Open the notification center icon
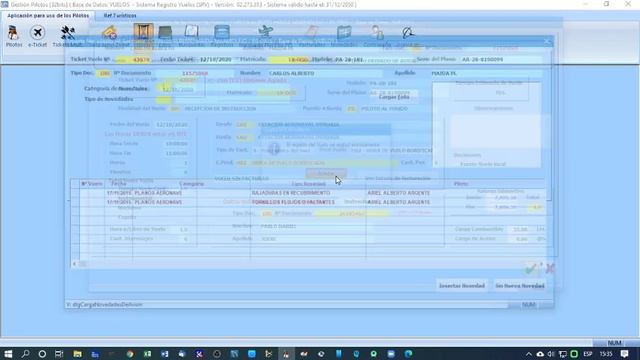This screenshot has width=640, height=360. [624, 354]
